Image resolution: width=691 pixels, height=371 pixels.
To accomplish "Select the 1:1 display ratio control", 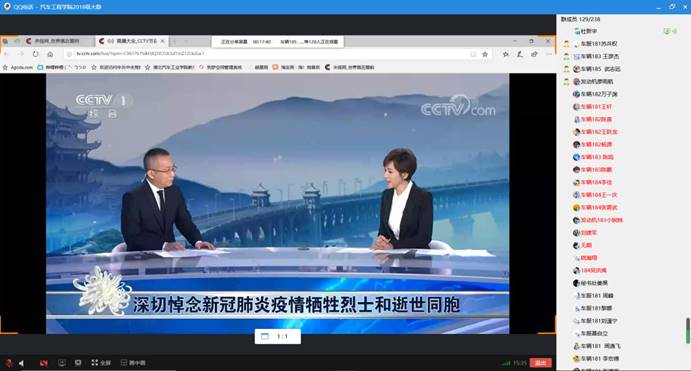I will click(x=278, y=336).
